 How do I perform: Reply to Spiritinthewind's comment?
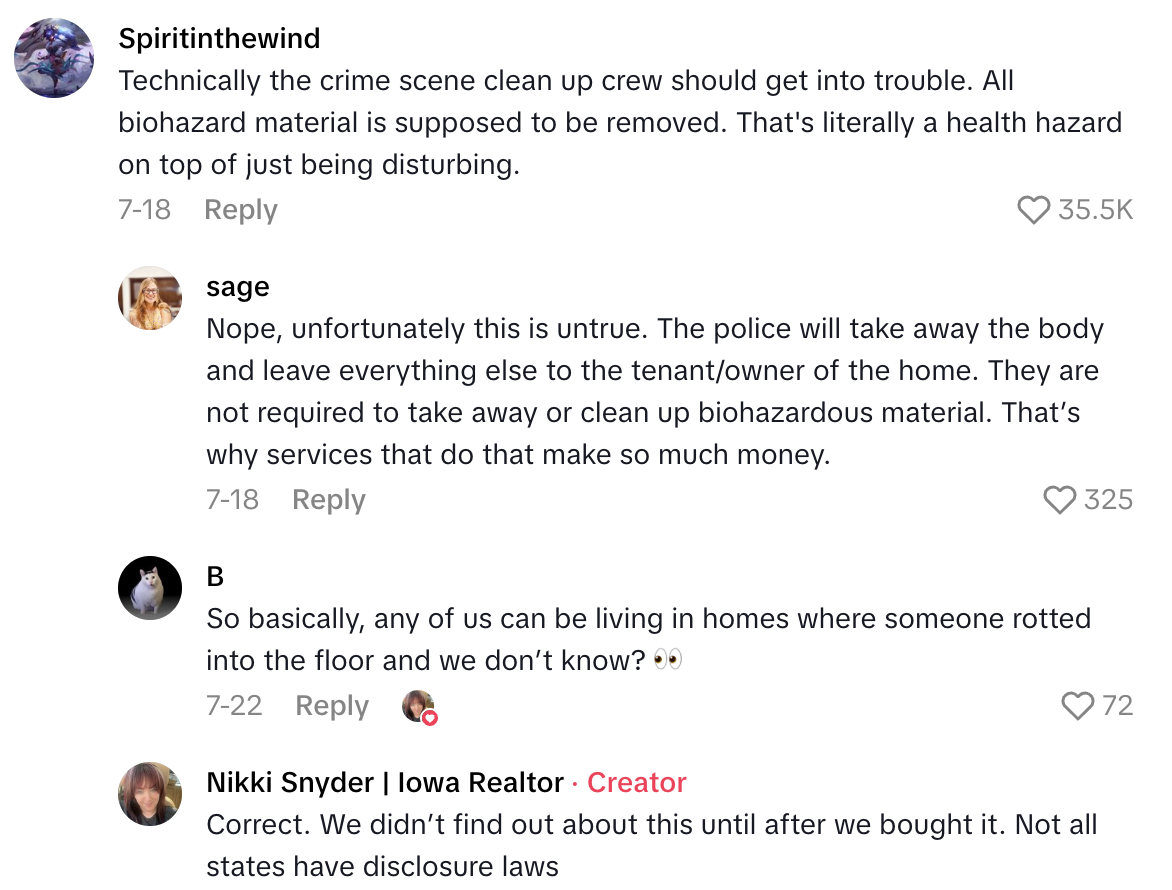pos(240,210)
